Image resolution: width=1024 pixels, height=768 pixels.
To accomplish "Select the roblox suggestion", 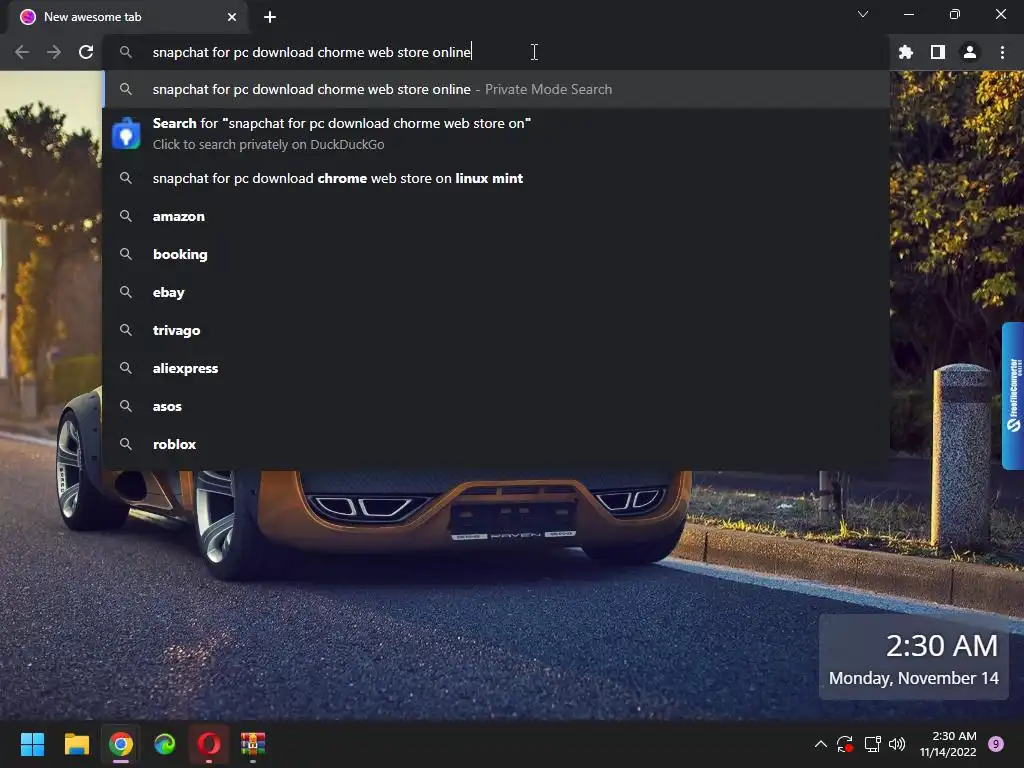I will pos(496,444).
